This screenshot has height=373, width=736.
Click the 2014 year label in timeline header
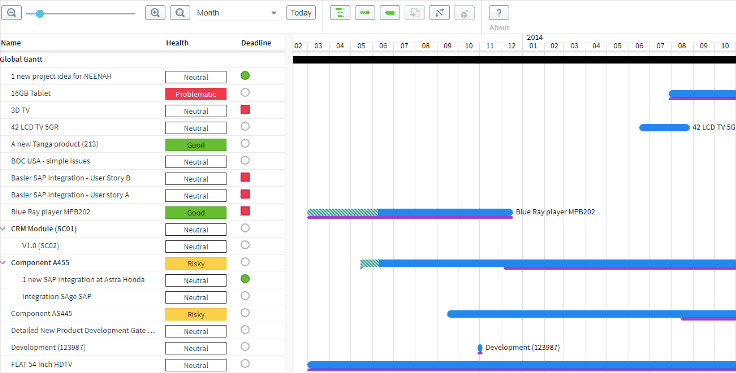point(534,37)
